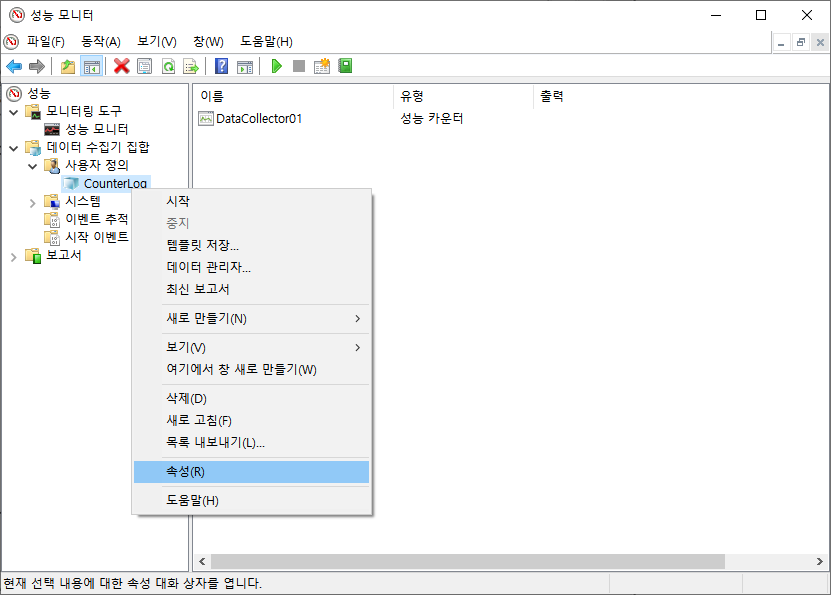Click new data collector set icon
The width and height of the screenshot is (831, 595).
click(322, 66)
